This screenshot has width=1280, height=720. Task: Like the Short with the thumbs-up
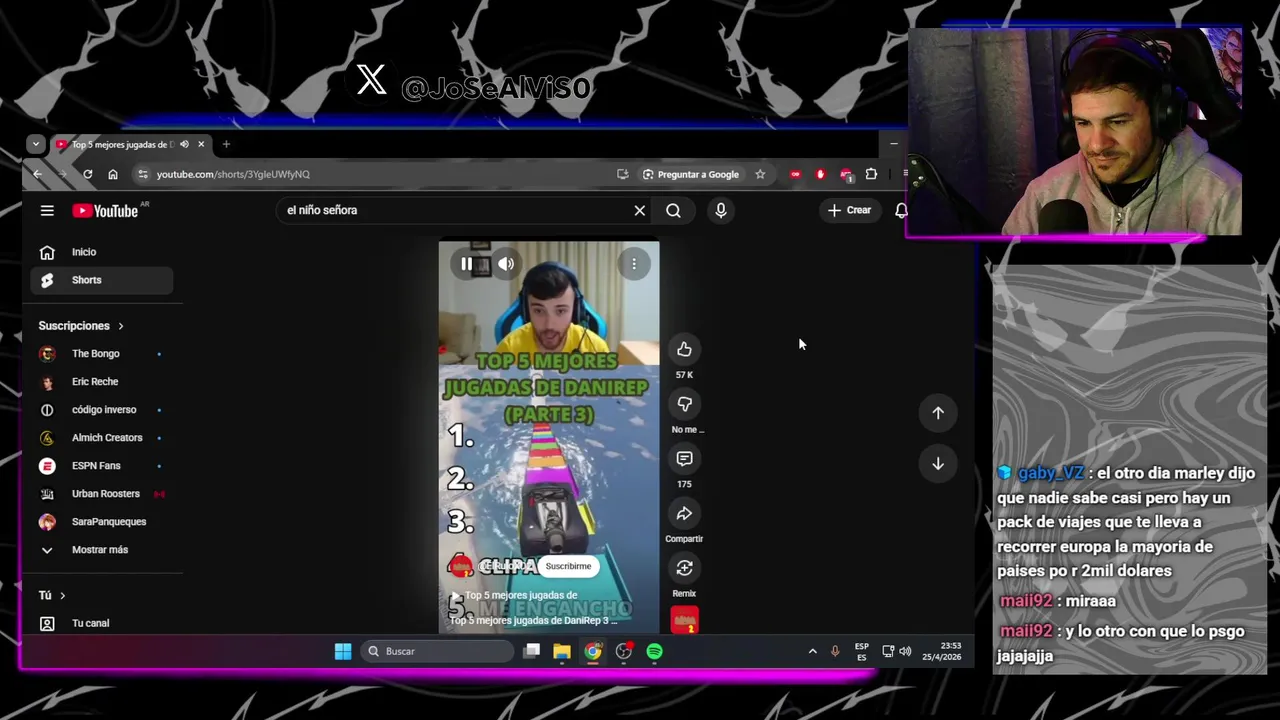pos(684,349)
